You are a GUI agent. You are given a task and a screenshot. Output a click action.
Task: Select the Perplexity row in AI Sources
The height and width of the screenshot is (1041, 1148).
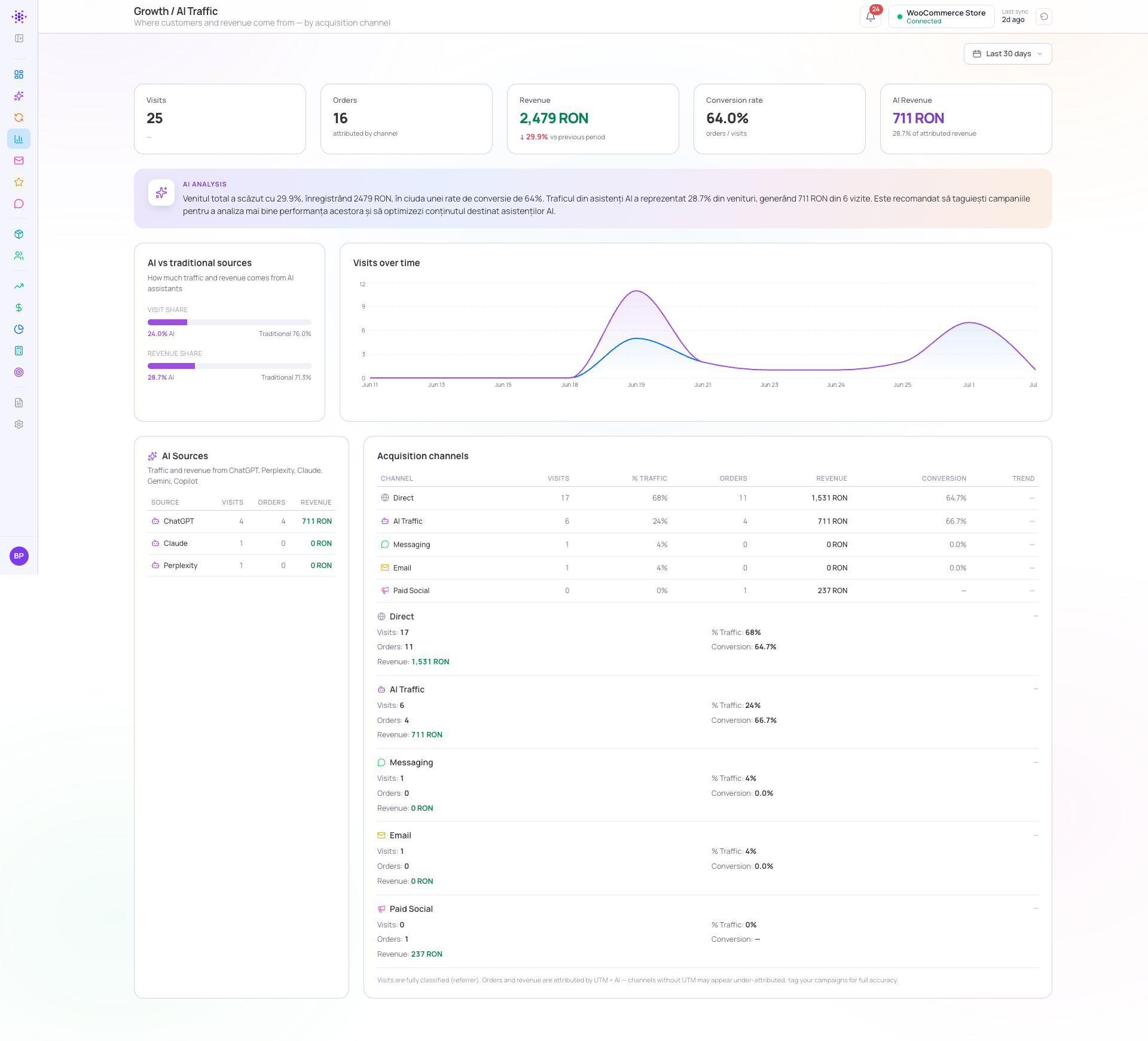click(242, 566)
